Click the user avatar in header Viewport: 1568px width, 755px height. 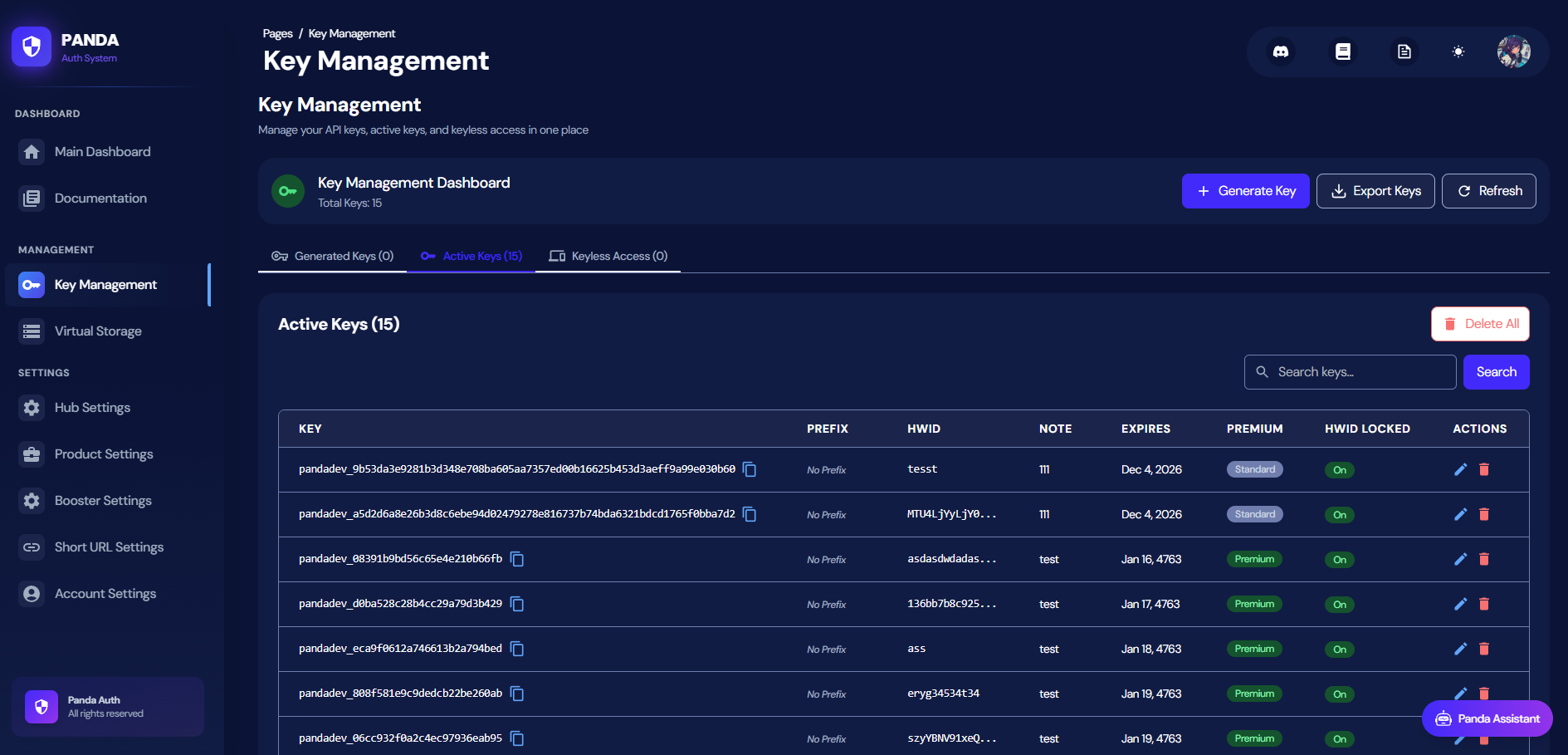[1513, 51]
